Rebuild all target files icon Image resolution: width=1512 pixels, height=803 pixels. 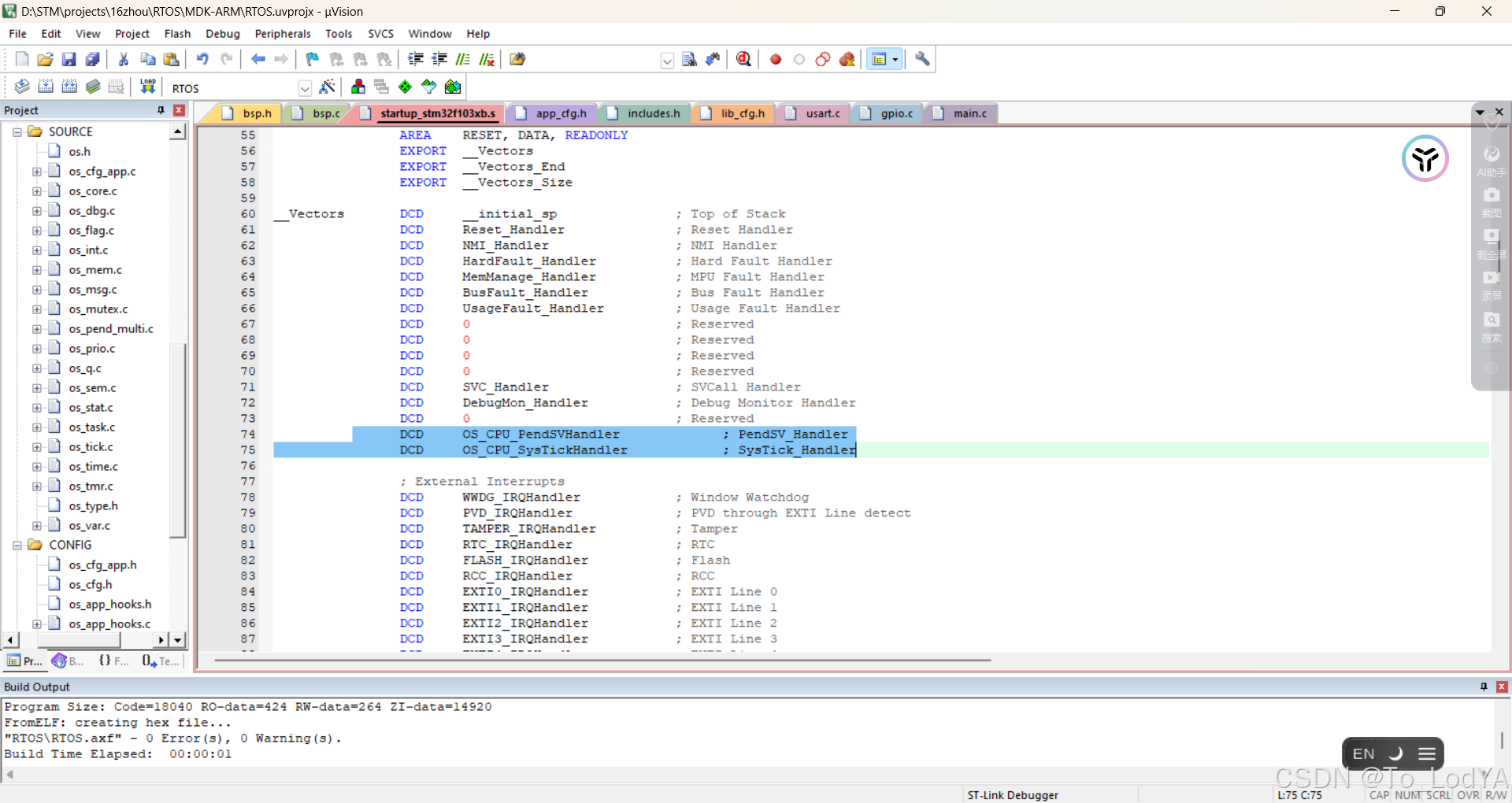coord(69,87)
